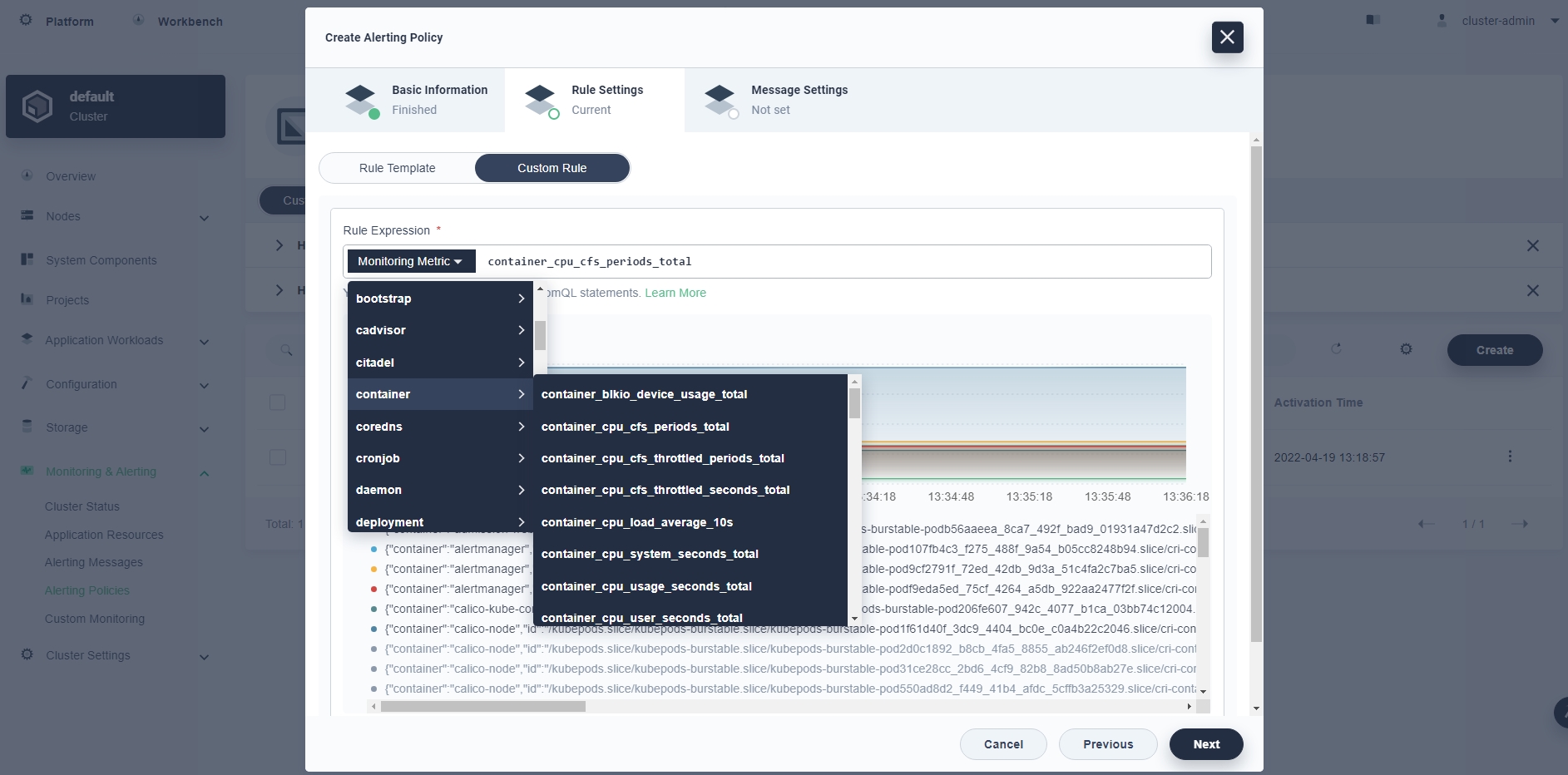Toggle the red alertmanager legend series

coord(373,589)
